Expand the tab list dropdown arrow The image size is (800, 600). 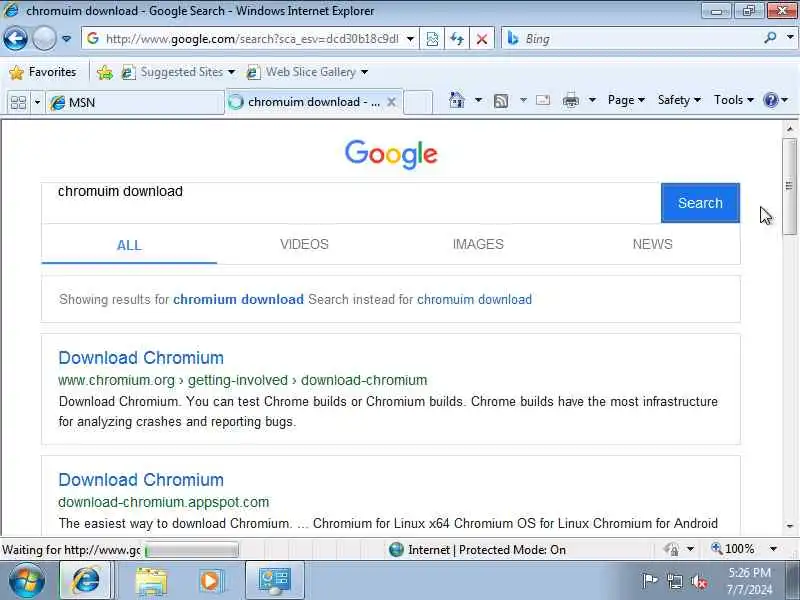click(x=37, y=103)
